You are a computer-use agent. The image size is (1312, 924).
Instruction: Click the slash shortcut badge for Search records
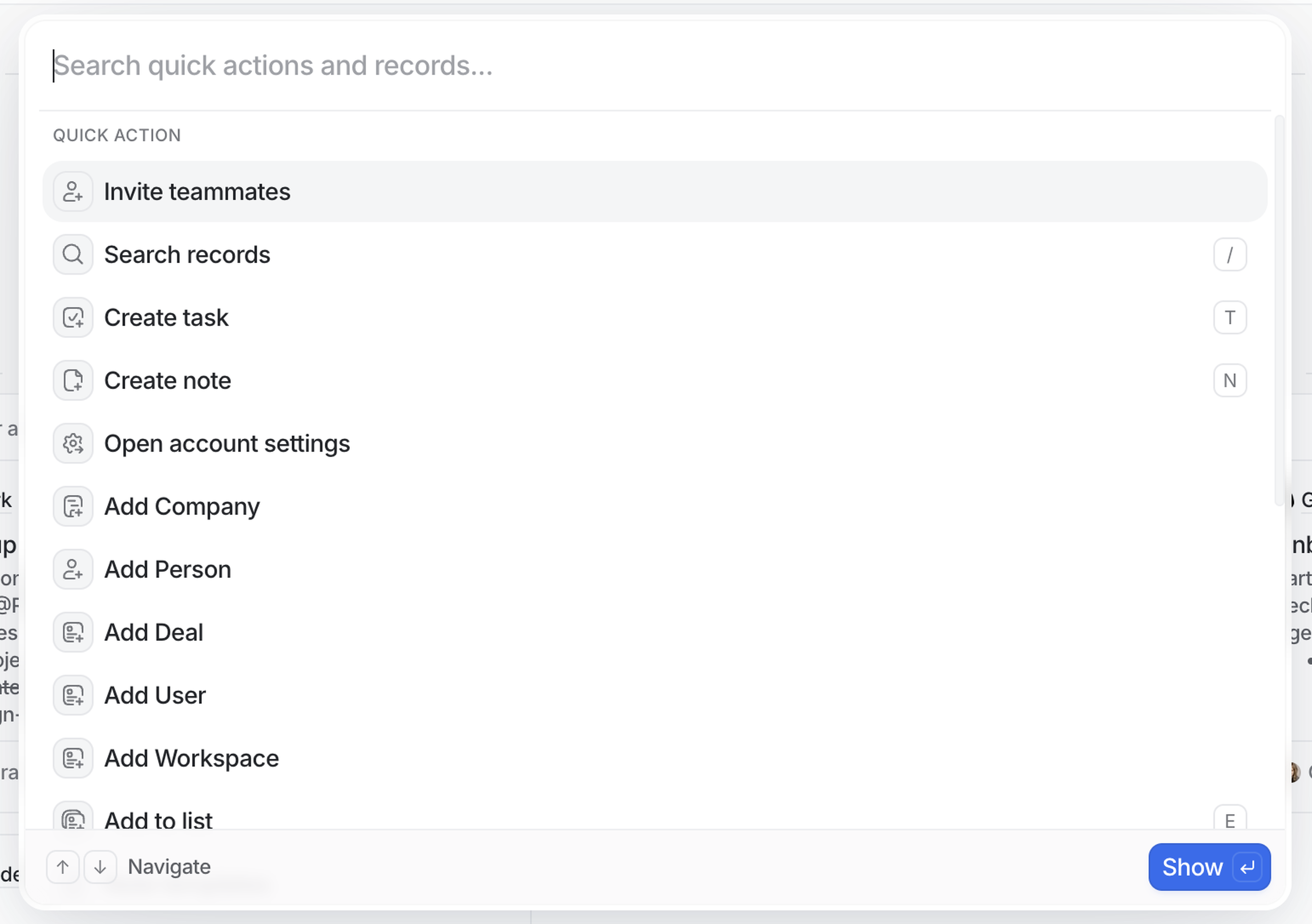point(1230,254)
